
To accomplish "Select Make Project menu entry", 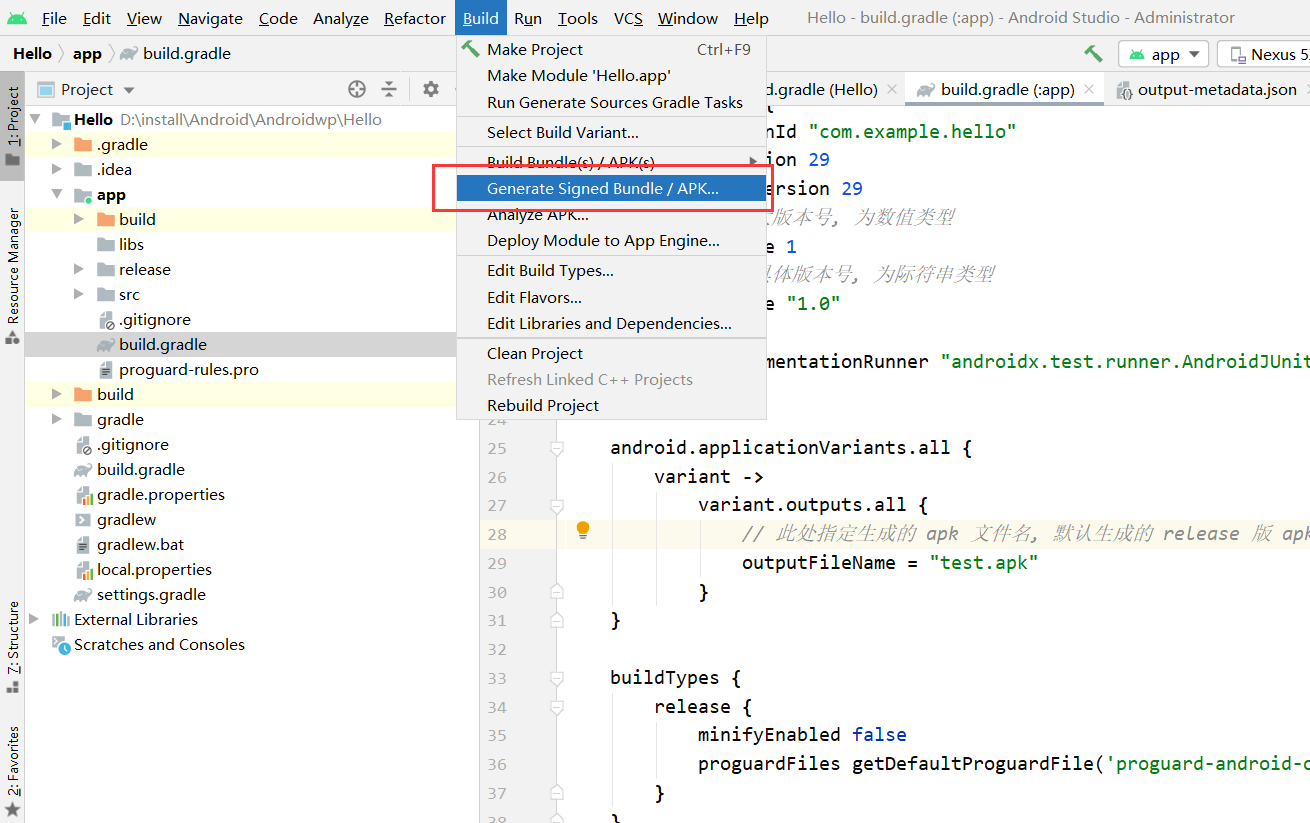I will (x=611, y=49).
